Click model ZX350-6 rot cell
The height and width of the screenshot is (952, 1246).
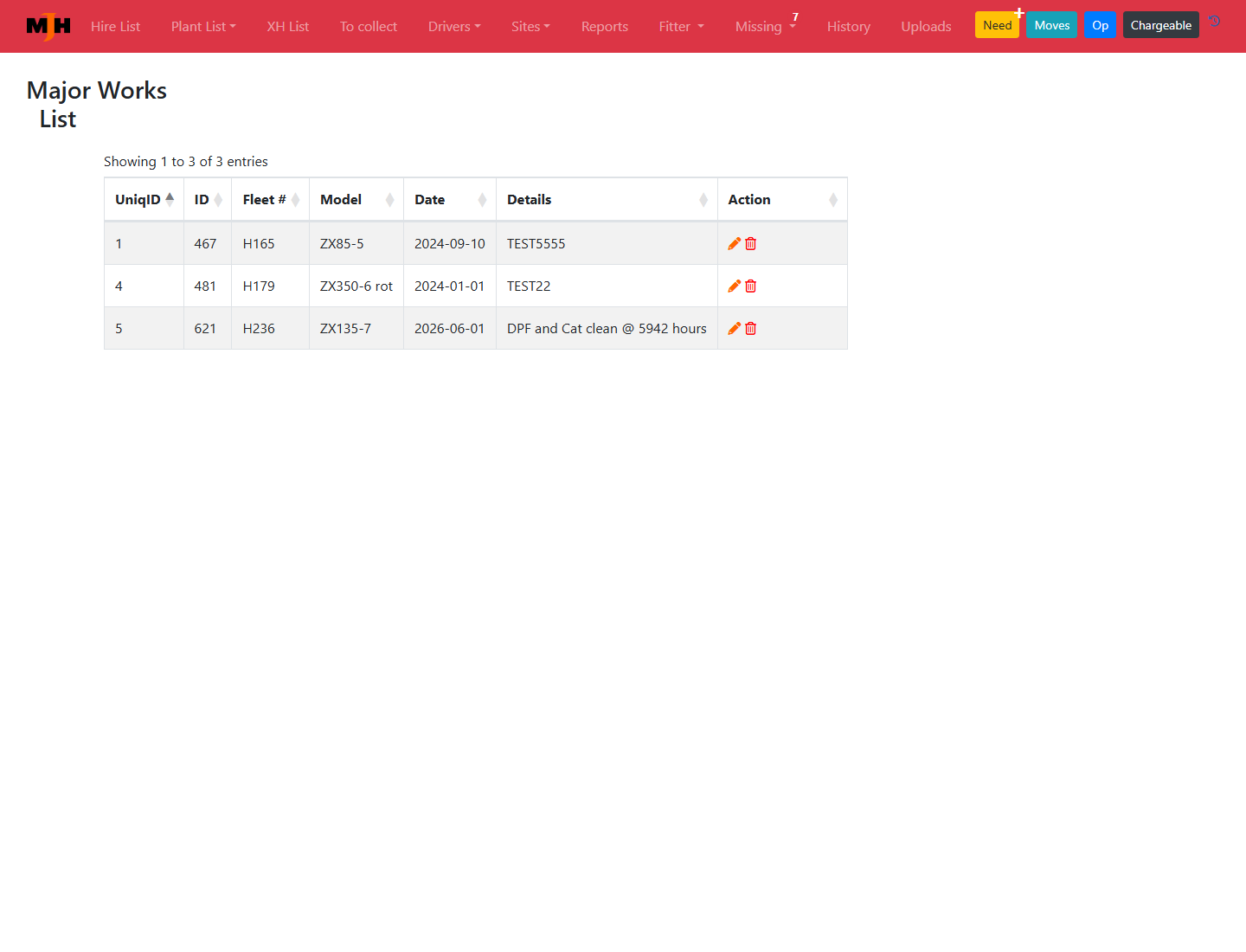pos(356,286)
